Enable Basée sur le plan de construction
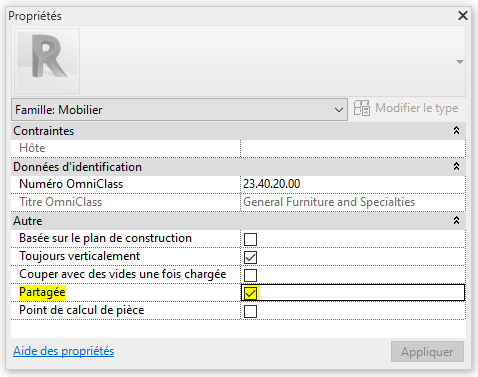The image size is (478, 377). [250, 239]
